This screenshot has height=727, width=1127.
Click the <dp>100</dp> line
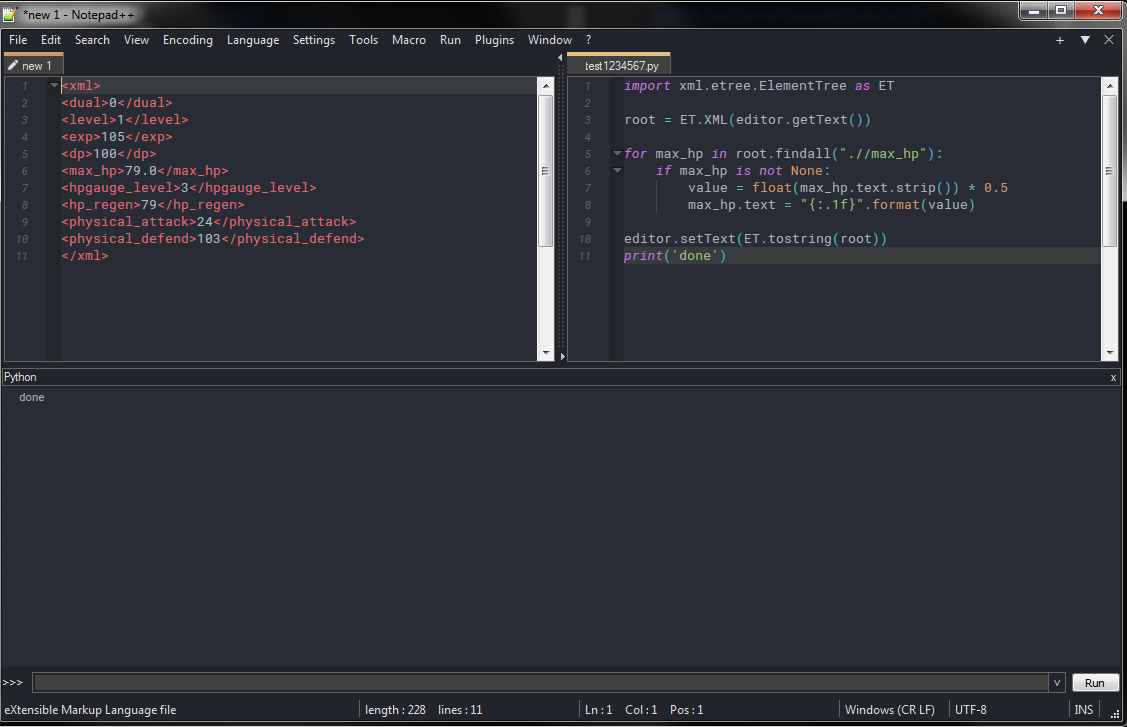coord(109,154)
